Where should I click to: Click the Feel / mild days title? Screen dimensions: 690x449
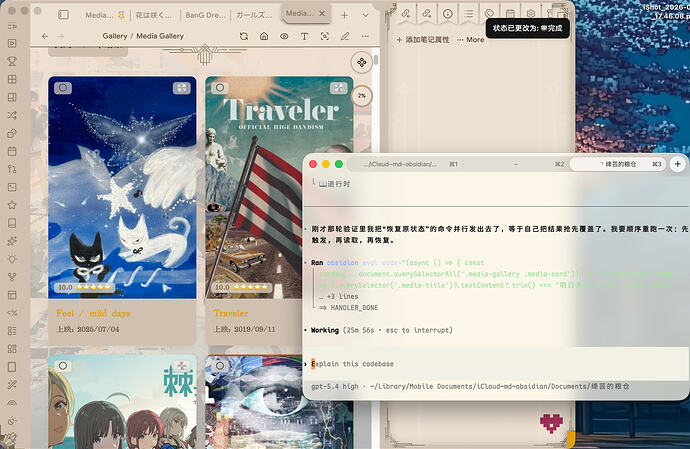[x=93, y=313]
